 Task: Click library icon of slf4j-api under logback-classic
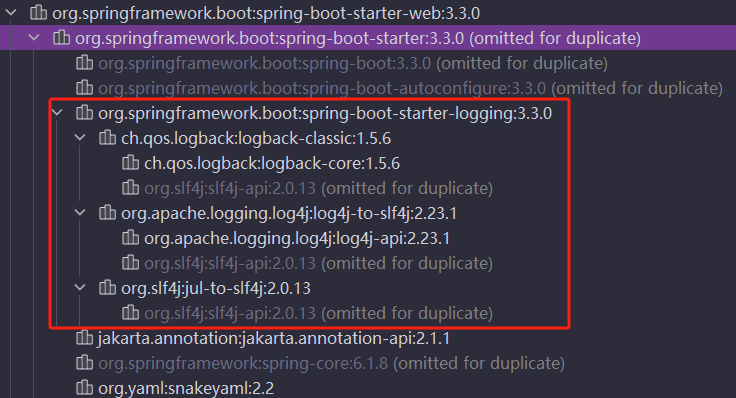(x=130, y=188)
